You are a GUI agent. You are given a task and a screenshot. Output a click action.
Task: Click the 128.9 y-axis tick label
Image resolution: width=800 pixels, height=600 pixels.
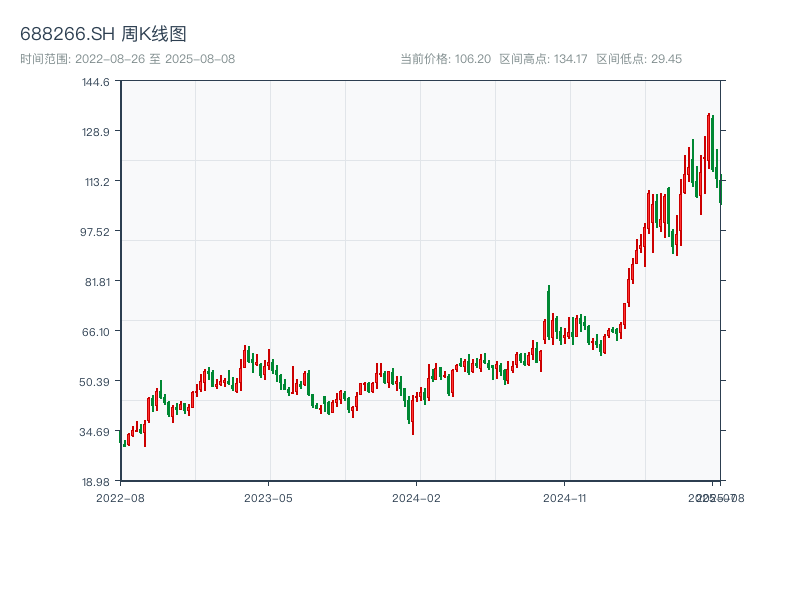(96, 132)
